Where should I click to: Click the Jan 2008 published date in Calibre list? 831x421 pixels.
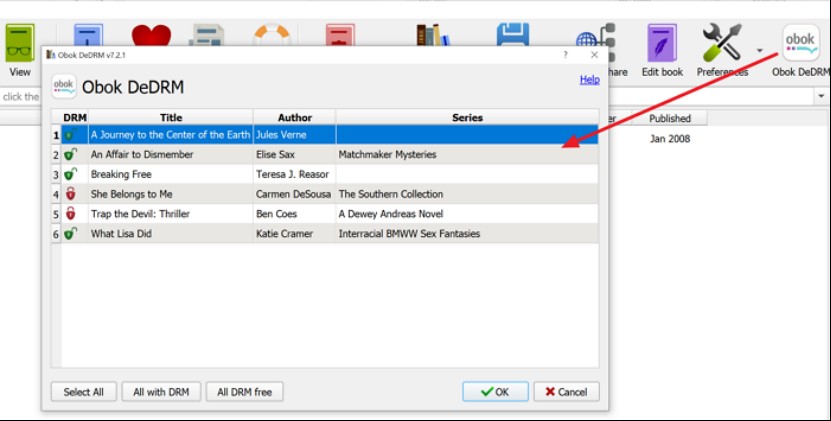coord(670,139)
